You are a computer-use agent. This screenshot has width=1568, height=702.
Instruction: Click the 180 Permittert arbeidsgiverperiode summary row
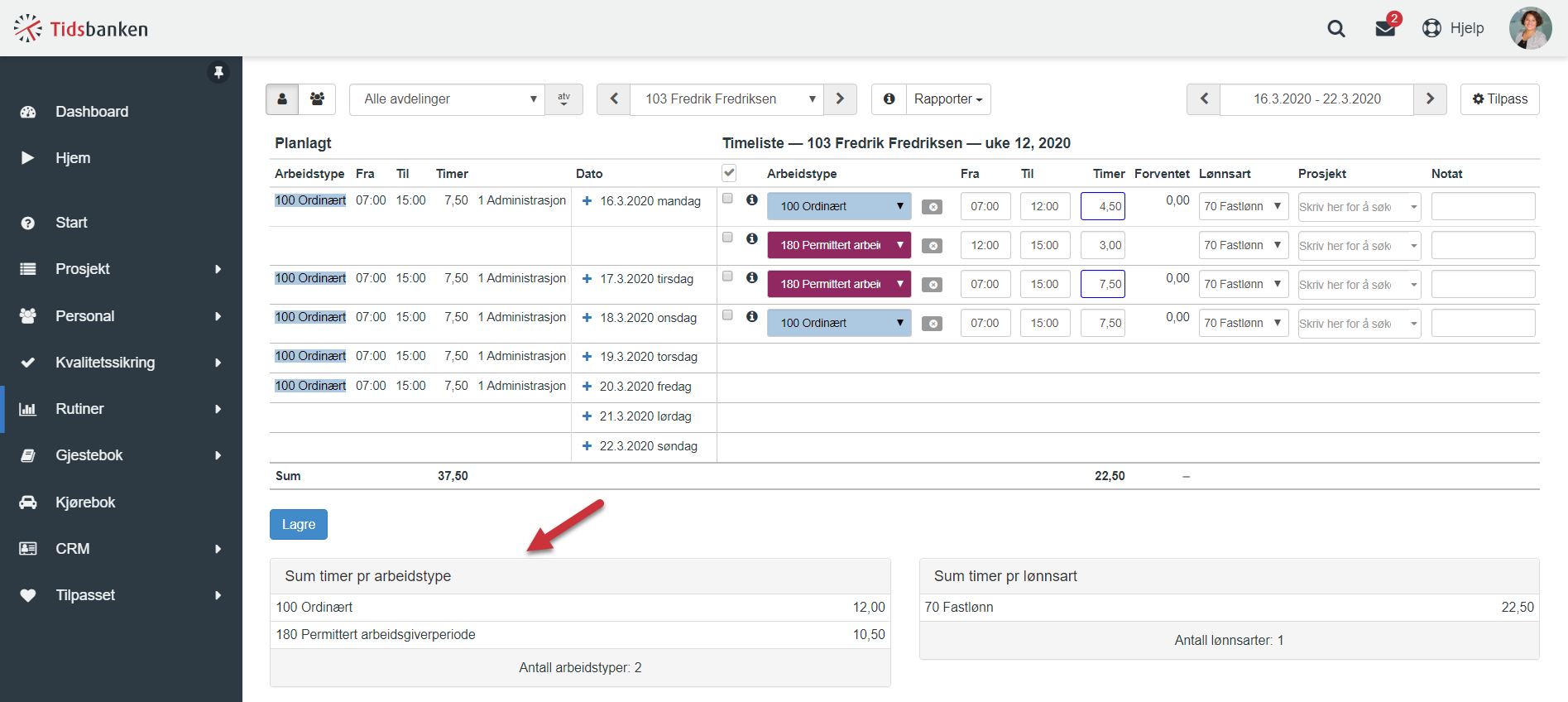point(580,635)
